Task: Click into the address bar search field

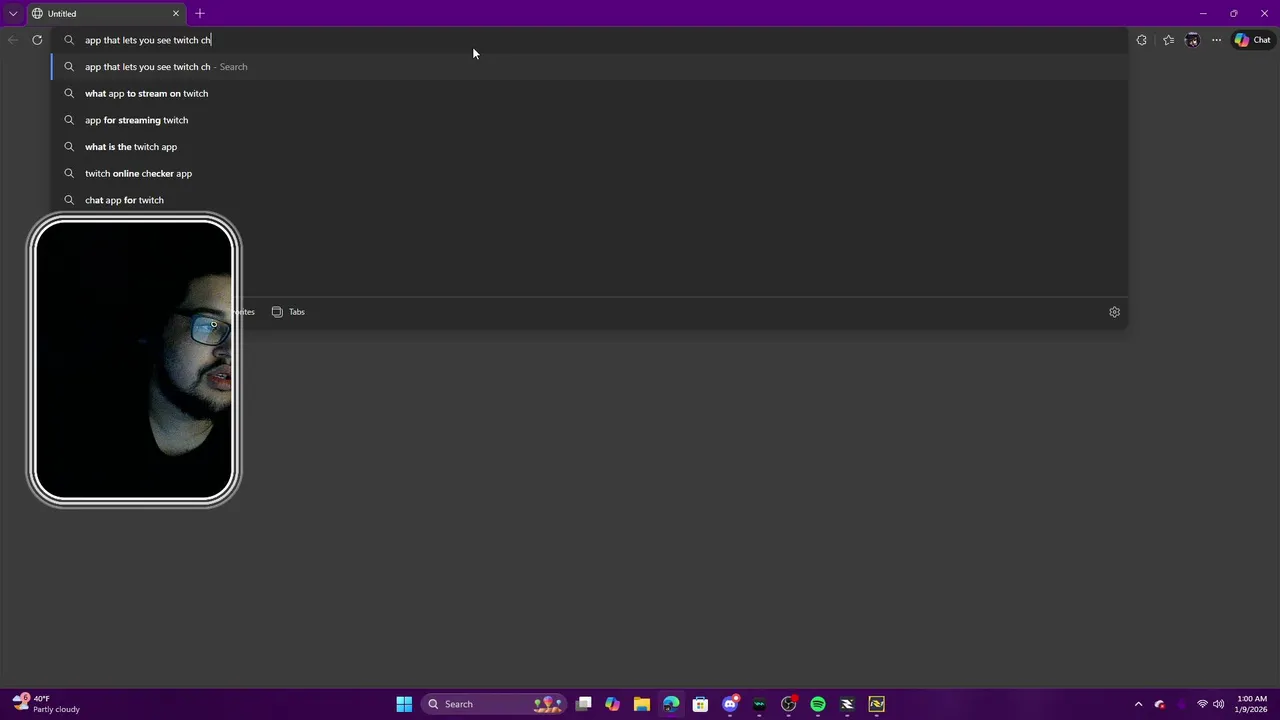Action: click(x=590, y=40)
